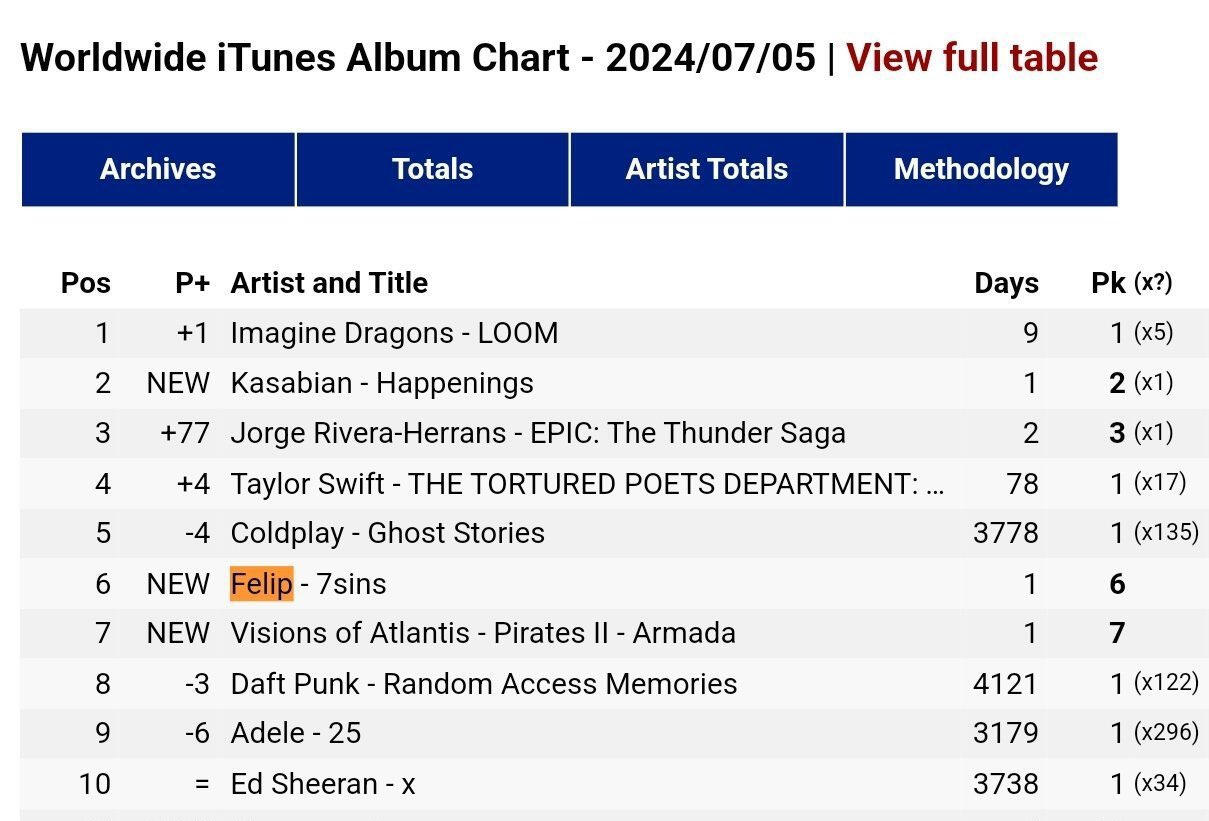Image resolution: width=1209 pixels, height=821 pixels.
Task: Open the Methodology tab
Action: (980, 169)
